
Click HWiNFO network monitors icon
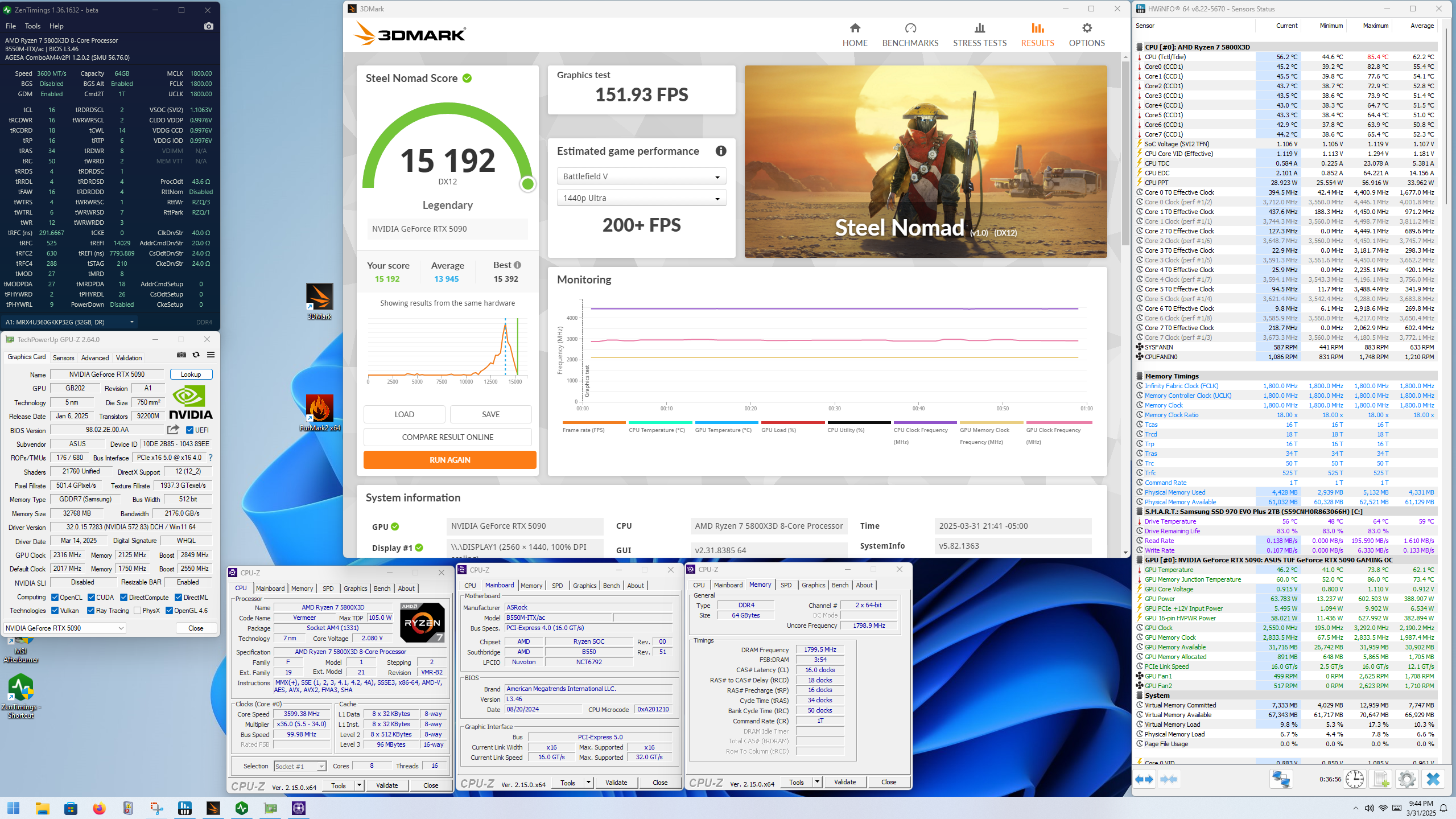tap(1281, 779)
